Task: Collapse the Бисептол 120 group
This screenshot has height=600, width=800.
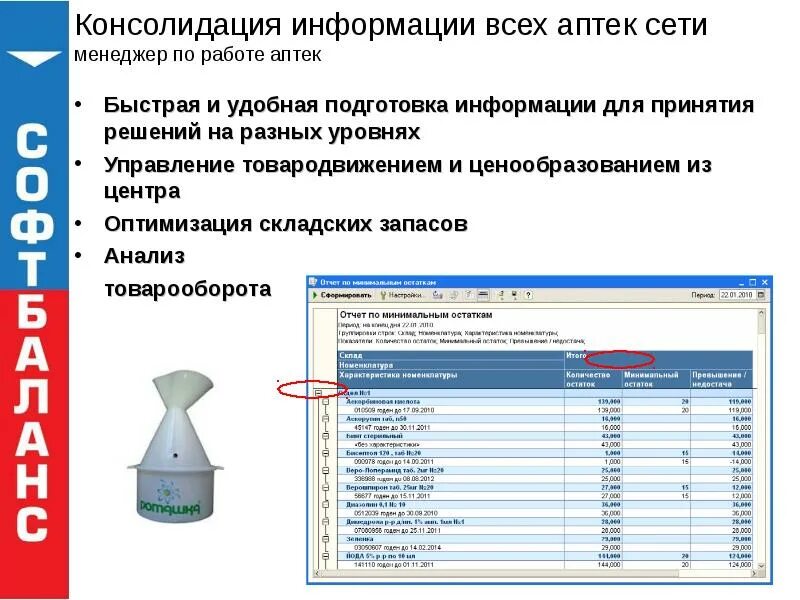Action: [326, 453]
